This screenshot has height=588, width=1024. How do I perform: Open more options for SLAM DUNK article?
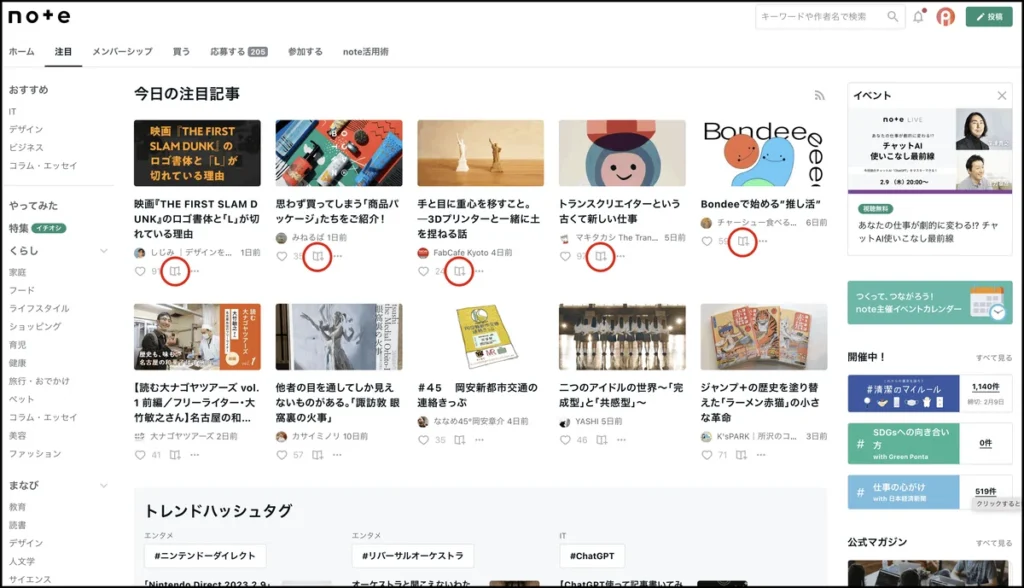pyautogui.click(x=195, y=271)
